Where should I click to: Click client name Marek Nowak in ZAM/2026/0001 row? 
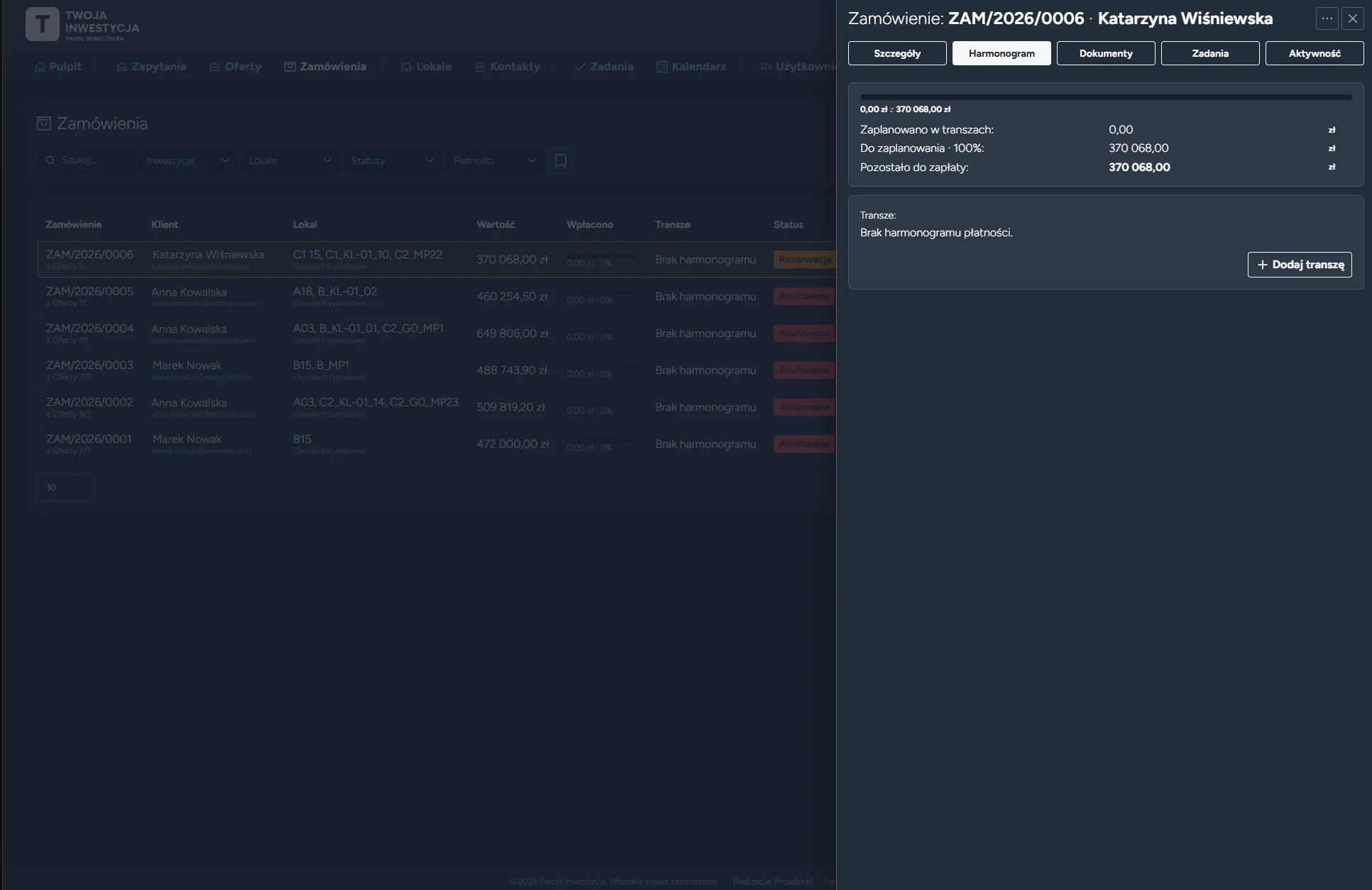(187, 439)
